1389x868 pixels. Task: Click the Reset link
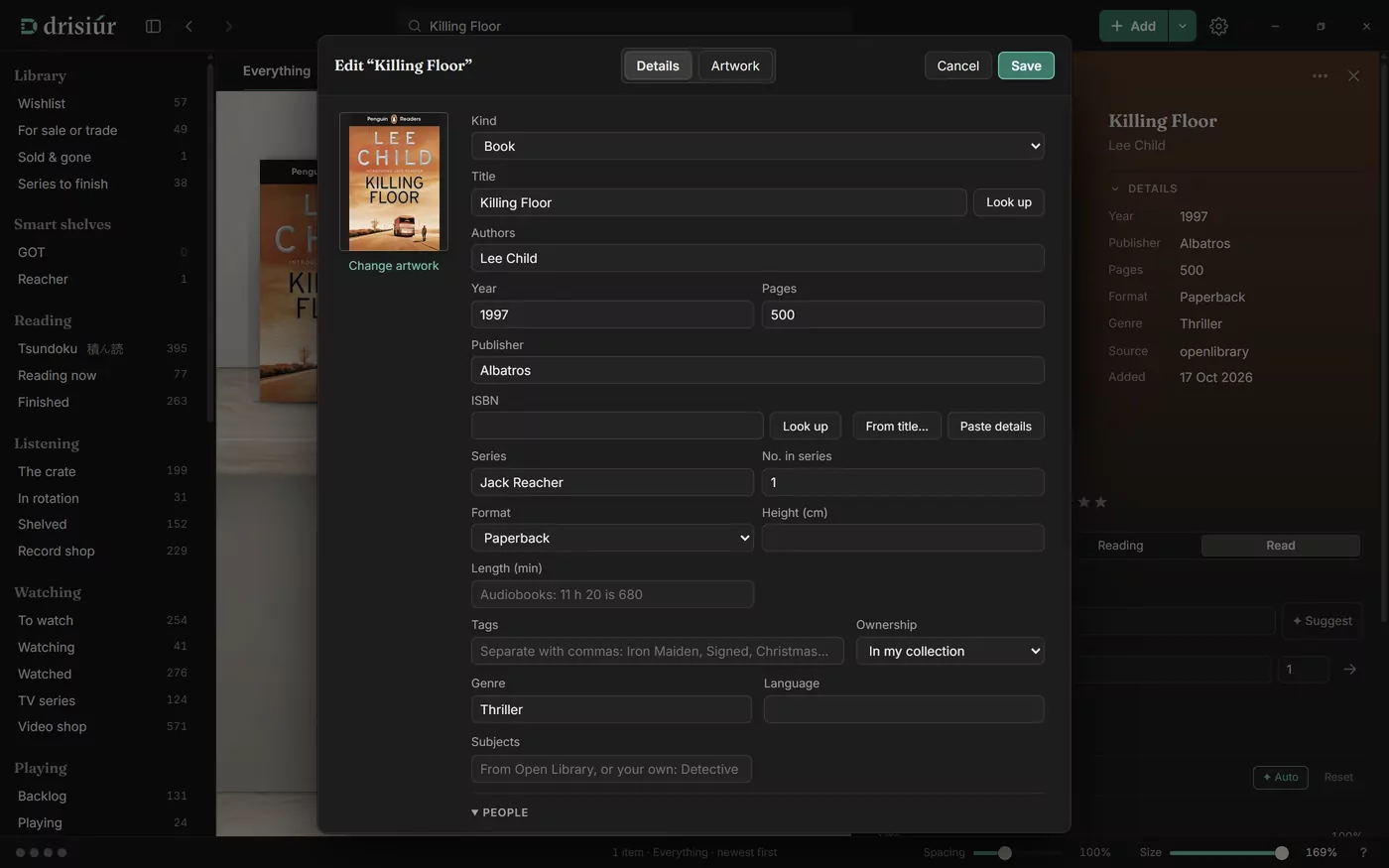pos(1338,777)
